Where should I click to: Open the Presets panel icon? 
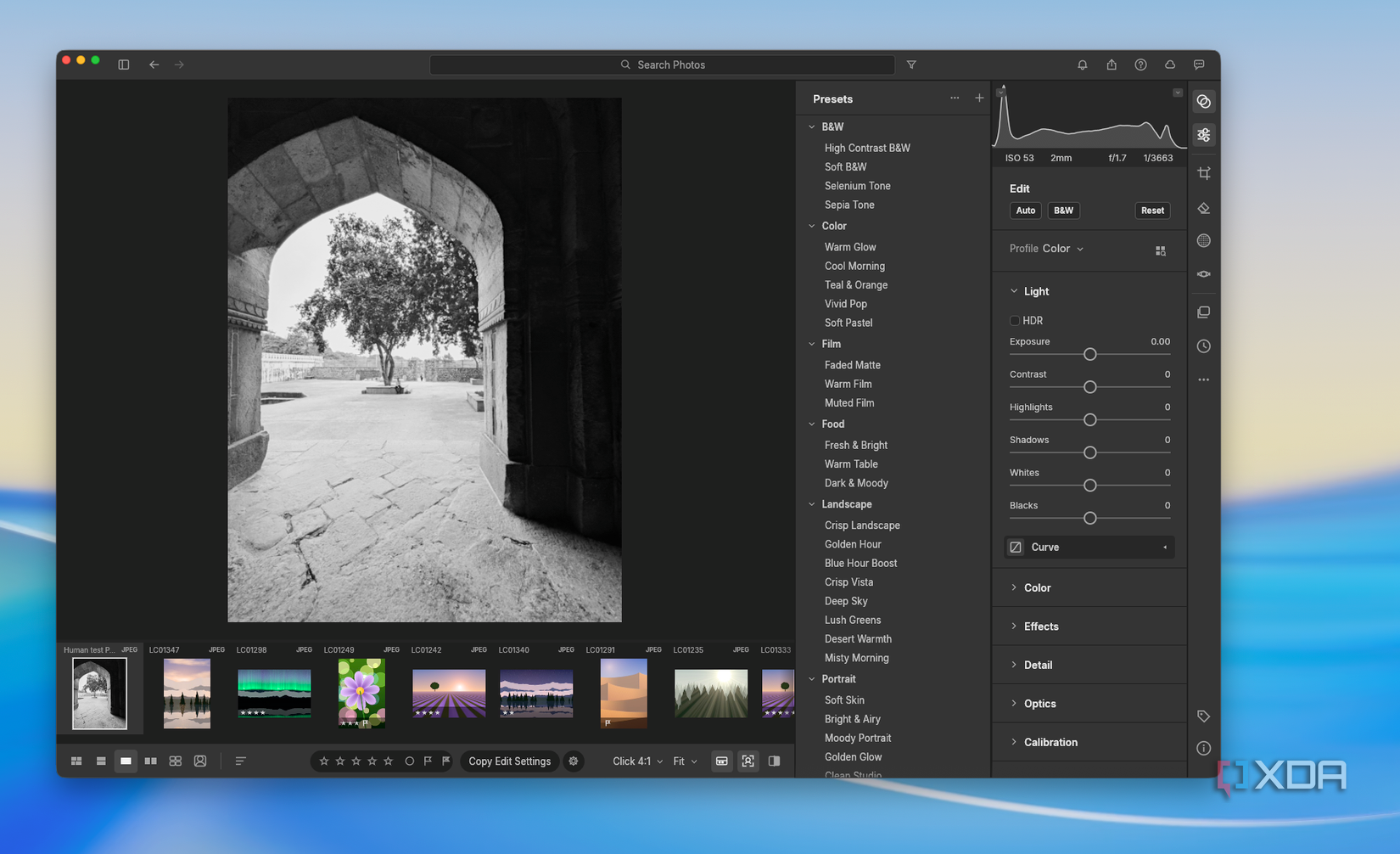click(x=1203, y=102)
